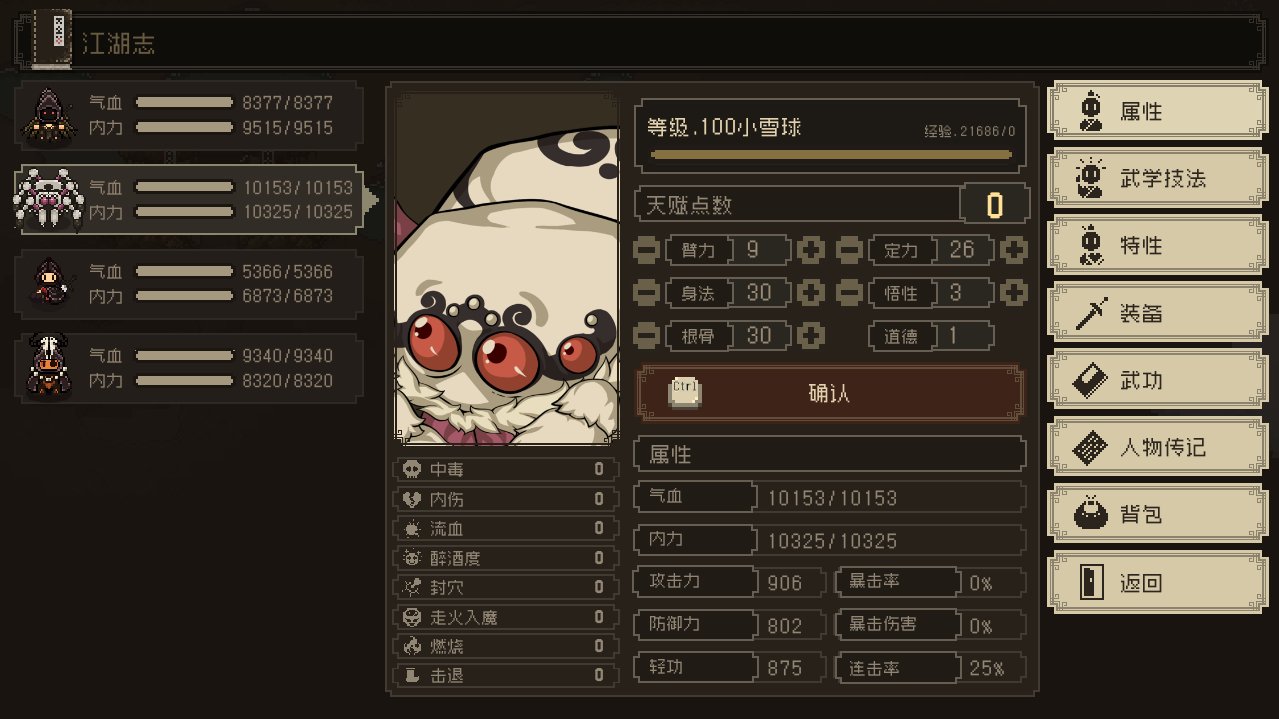Click the 中毒 skull status icon
This screenshot has height=719, width=1279.
(411, 469)
